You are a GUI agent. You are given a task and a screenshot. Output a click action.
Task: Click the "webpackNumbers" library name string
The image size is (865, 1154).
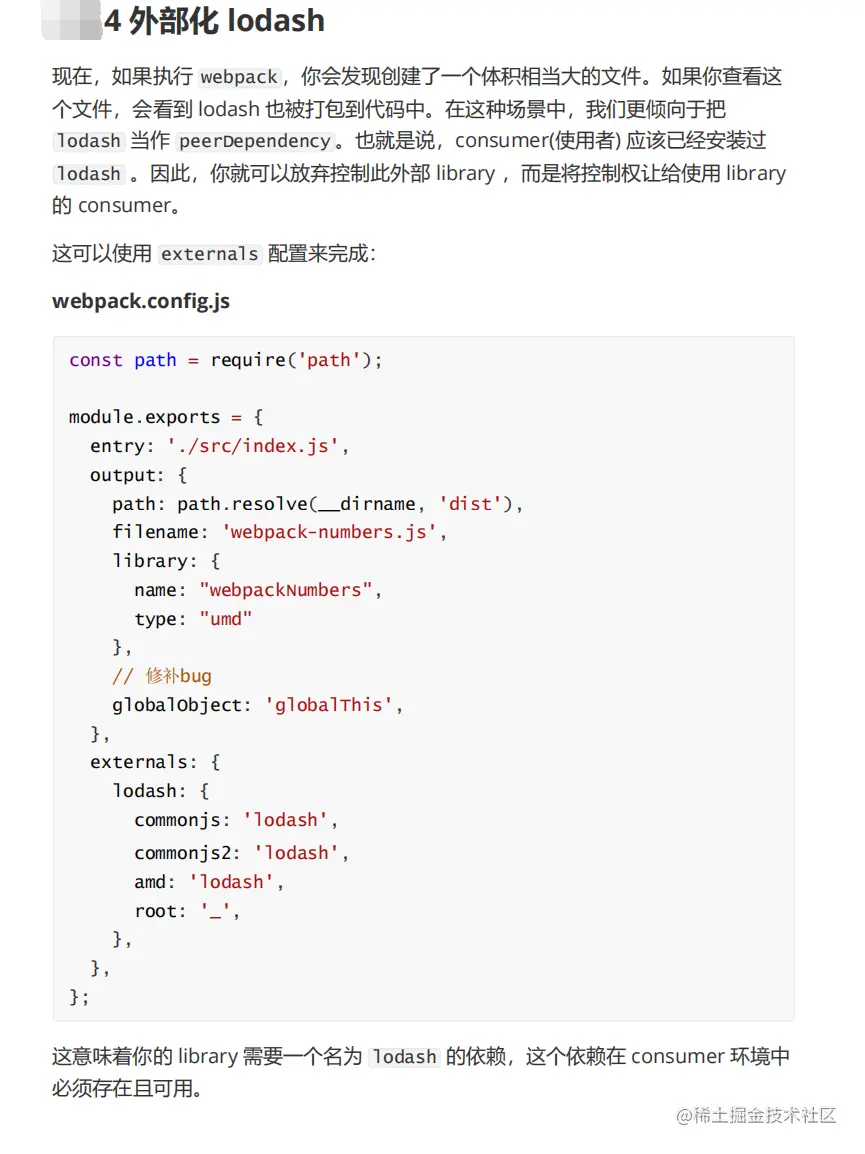(285, 590)
